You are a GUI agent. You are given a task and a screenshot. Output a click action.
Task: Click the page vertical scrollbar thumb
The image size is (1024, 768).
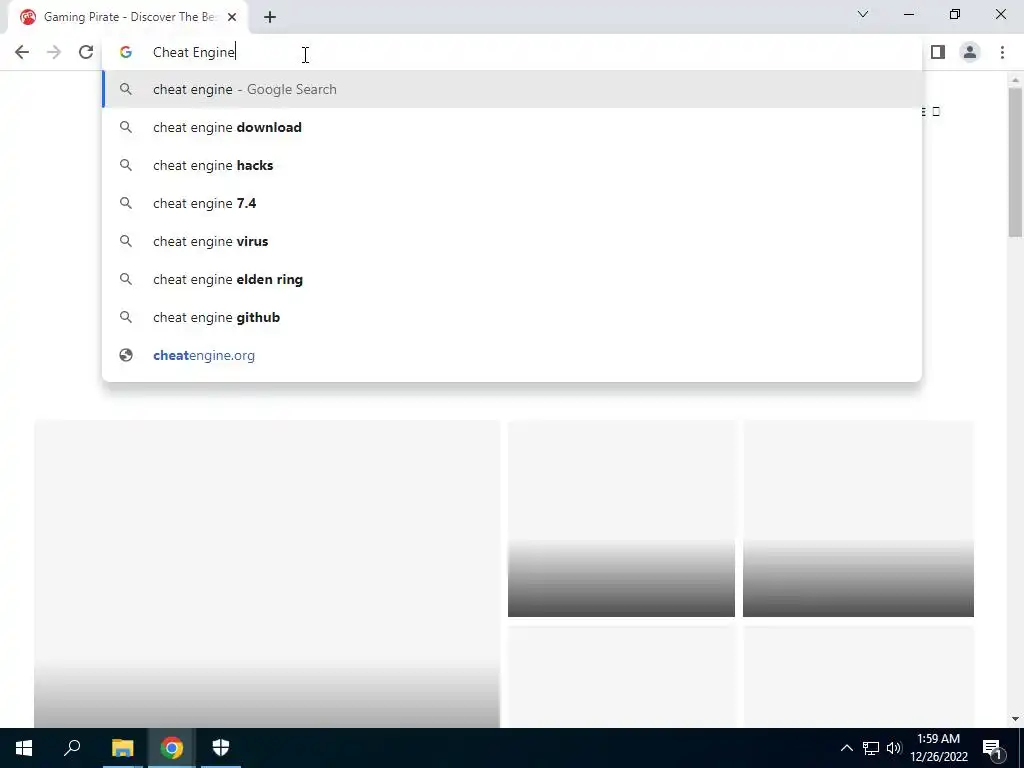click(x=1015, y=163)
